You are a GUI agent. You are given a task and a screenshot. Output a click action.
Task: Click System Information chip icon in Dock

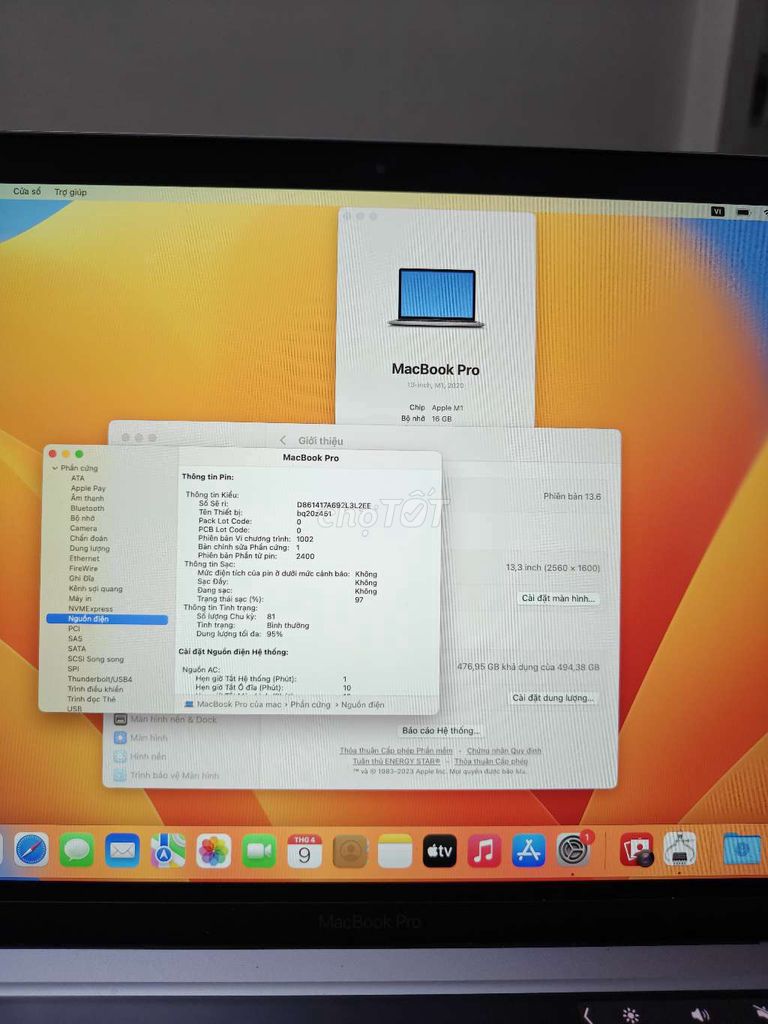pyautogui.click(x=680, y=848)
